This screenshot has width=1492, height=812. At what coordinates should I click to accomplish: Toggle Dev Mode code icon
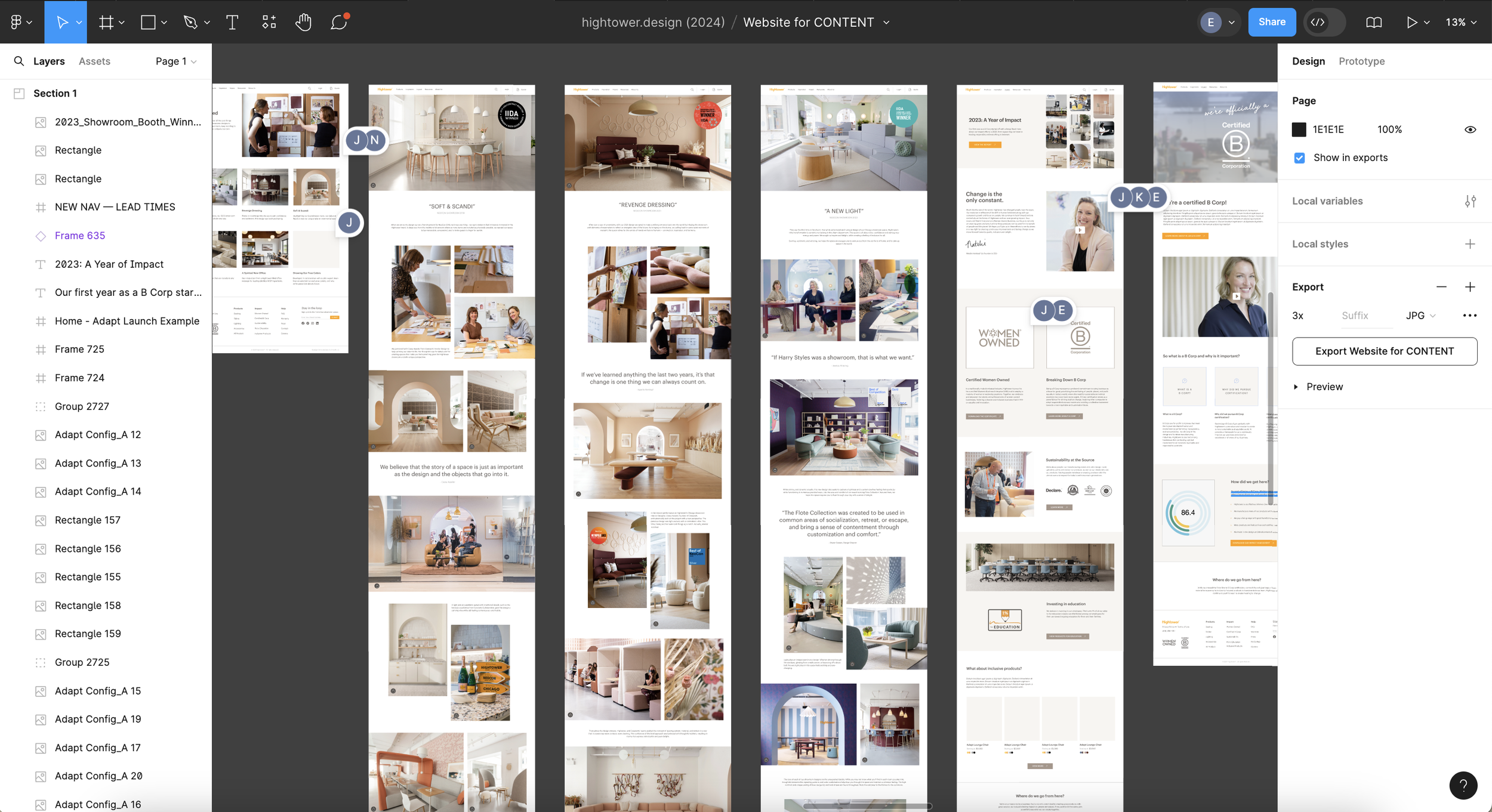coord(1318,22)
